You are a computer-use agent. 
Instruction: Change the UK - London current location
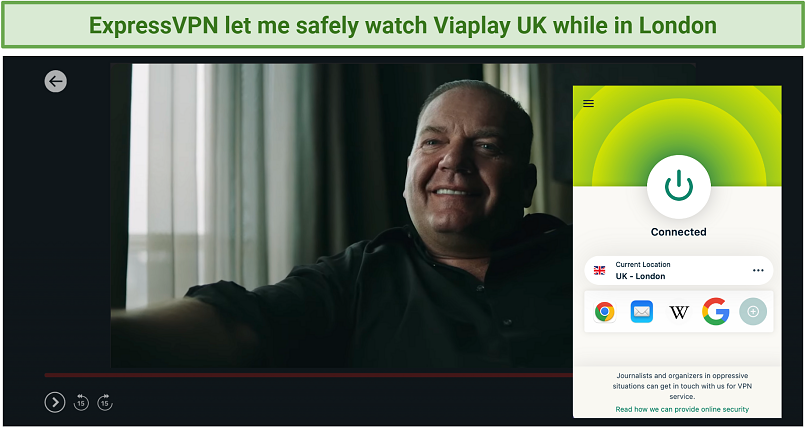coord(679,270)
